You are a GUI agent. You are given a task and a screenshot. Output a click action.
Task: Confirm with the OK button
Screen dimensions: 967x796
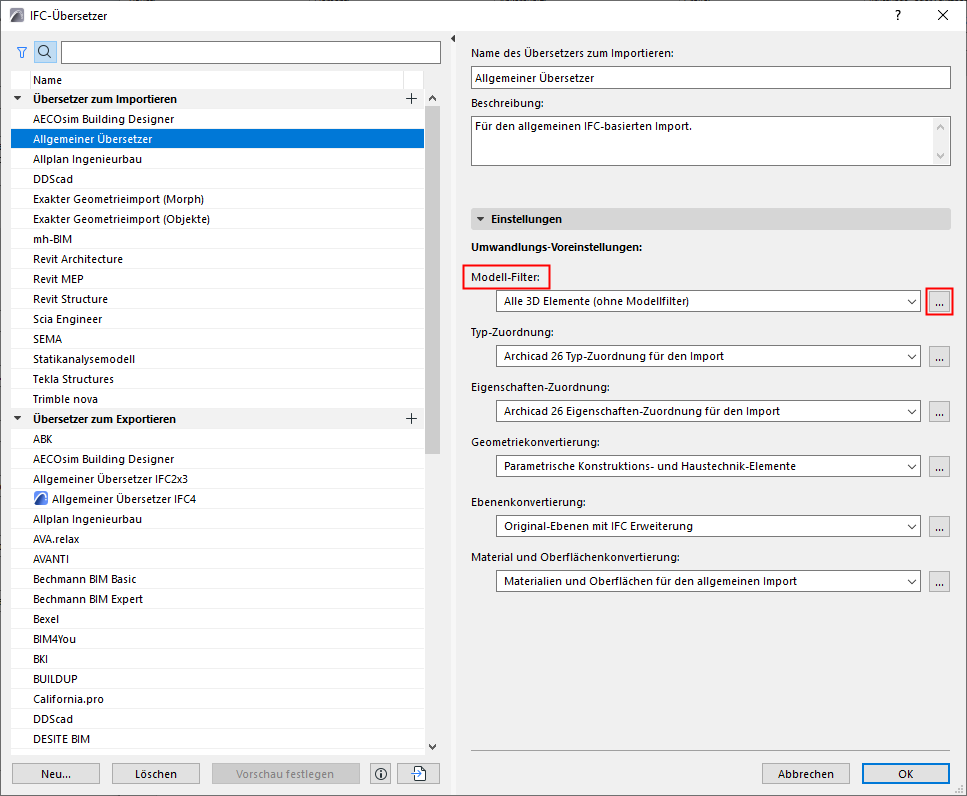[905, 774]
